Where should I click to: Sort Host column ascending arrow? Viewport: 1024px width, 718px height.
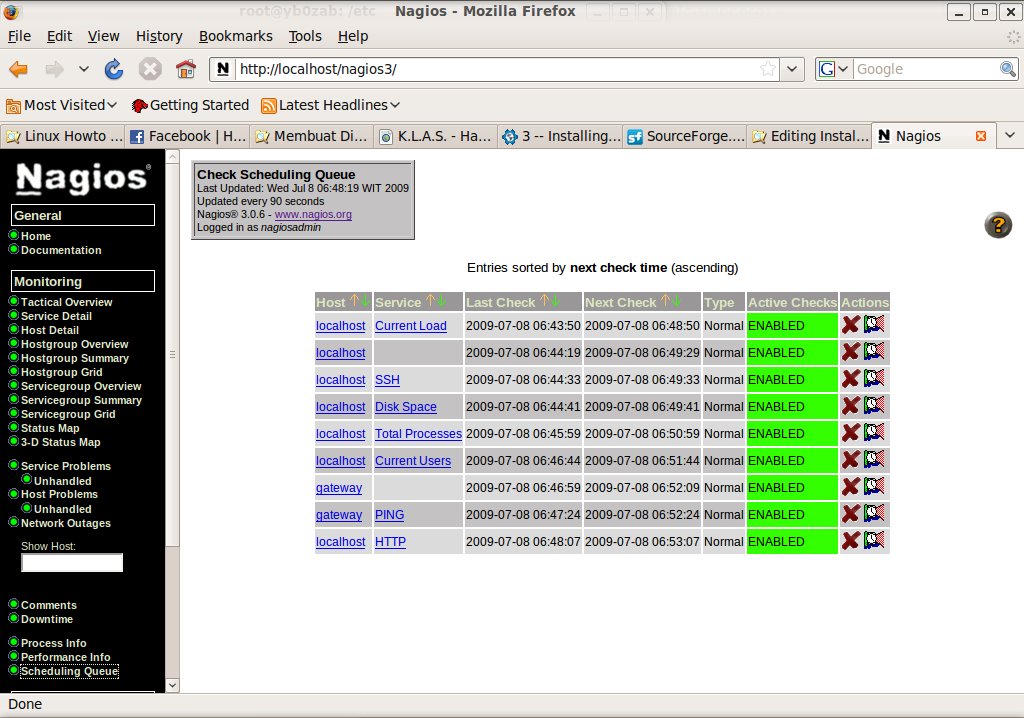point(353,302)
